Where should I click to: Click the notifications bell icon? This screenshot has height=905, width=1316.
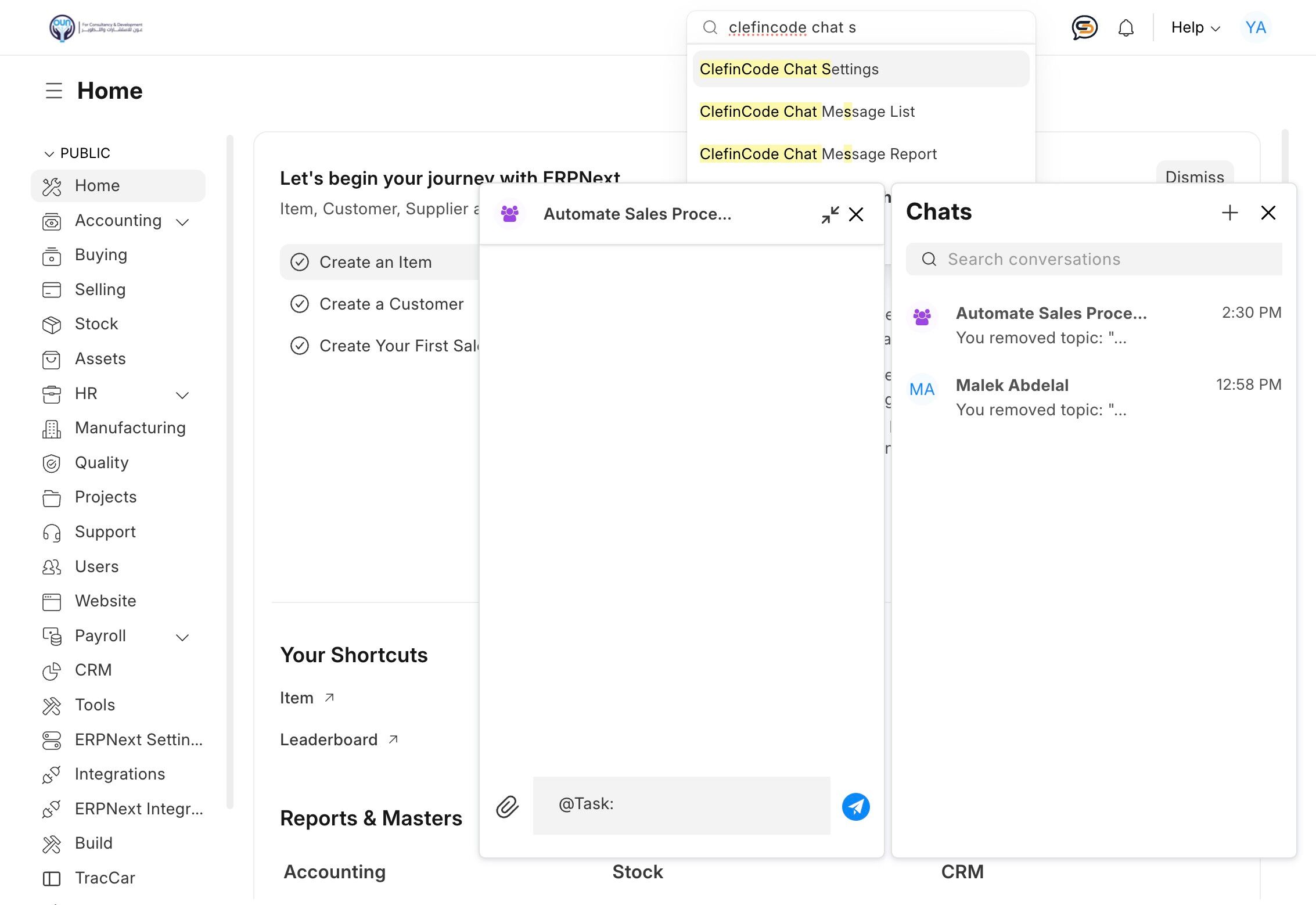tap(1126, 27)
